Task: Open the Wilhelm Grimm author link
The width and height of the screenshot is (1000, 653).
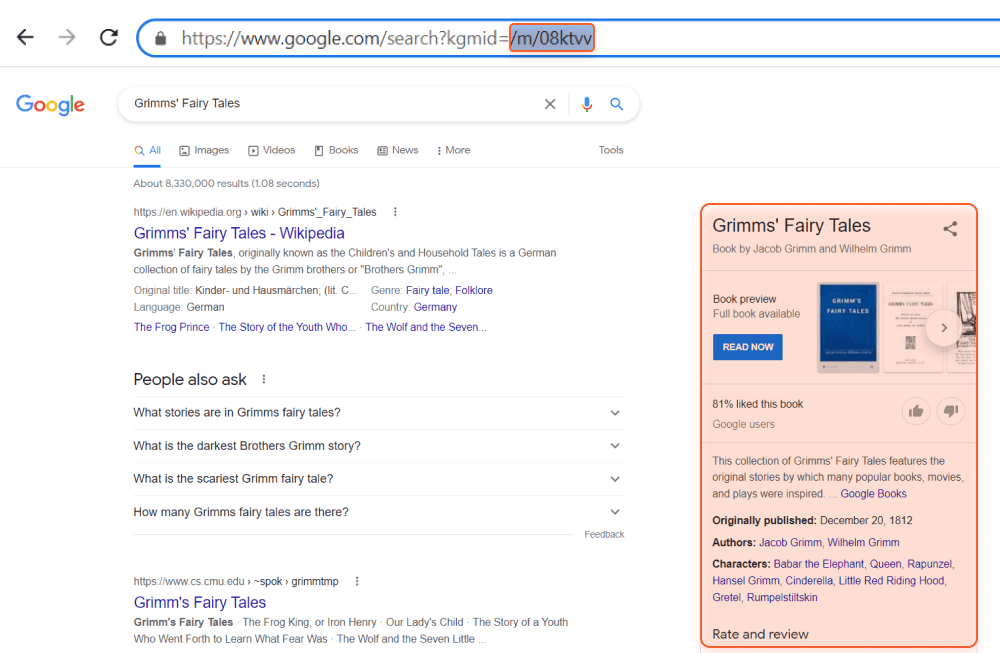Action: (x=864, y=543)
